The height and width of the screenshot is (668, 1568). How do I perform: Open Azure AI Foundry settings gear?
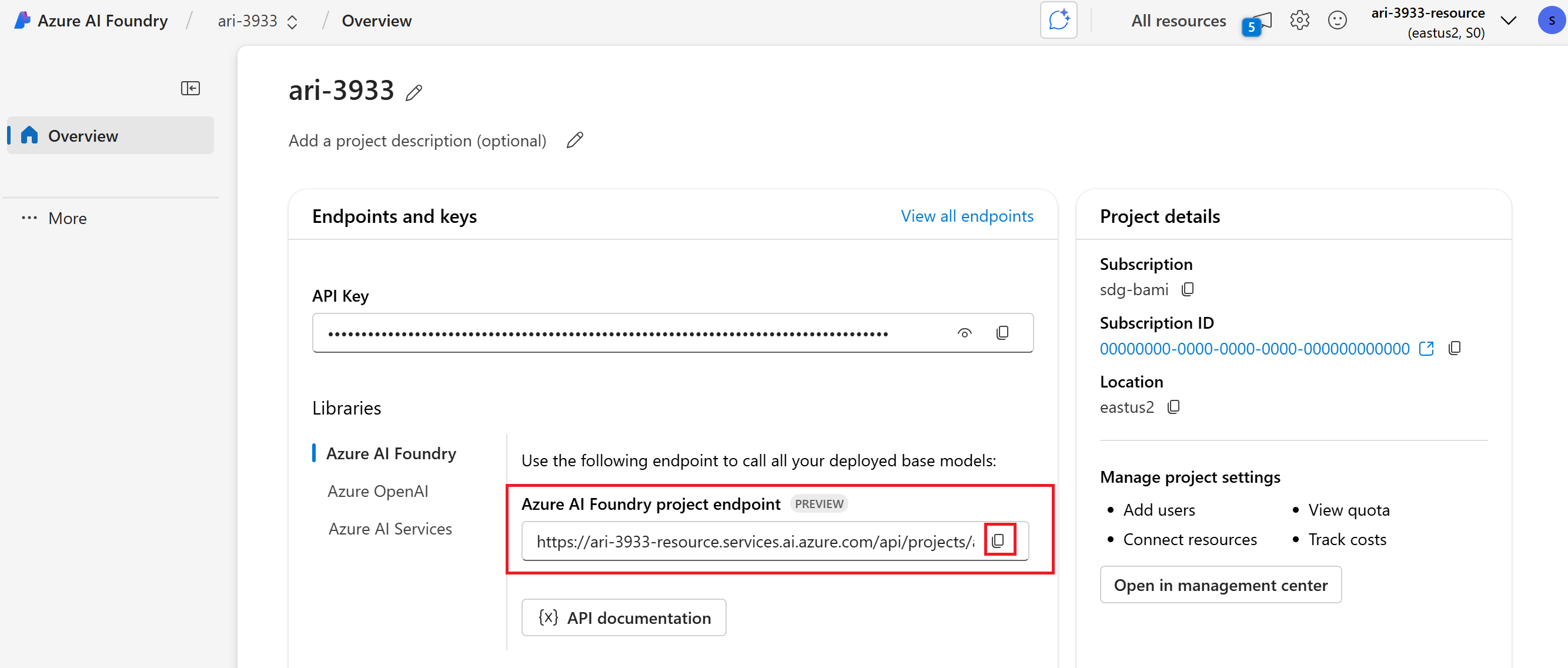click(1299, 20)
